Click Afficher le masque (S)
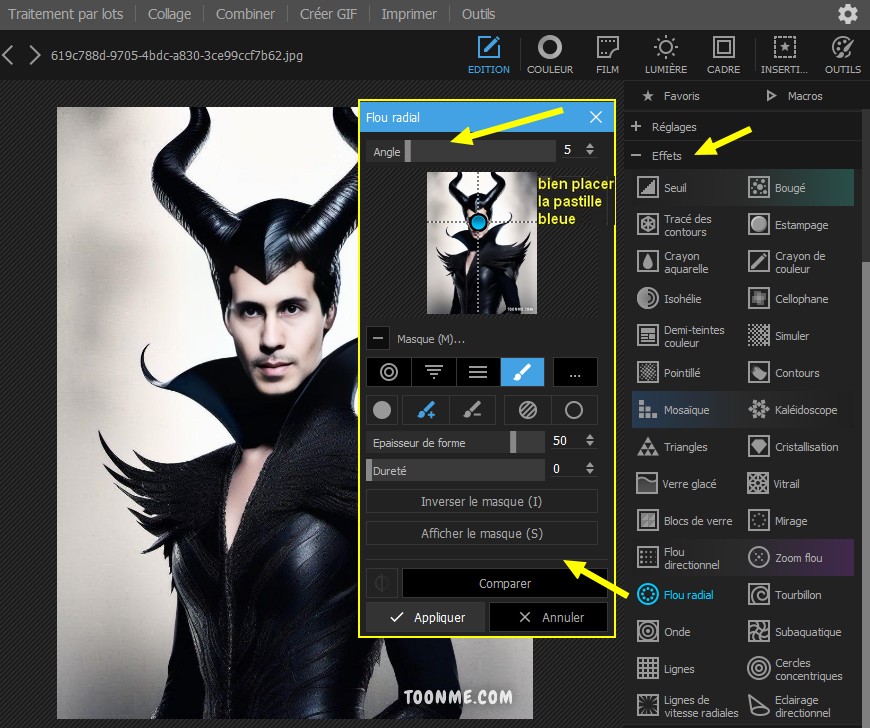 (482, 533)
